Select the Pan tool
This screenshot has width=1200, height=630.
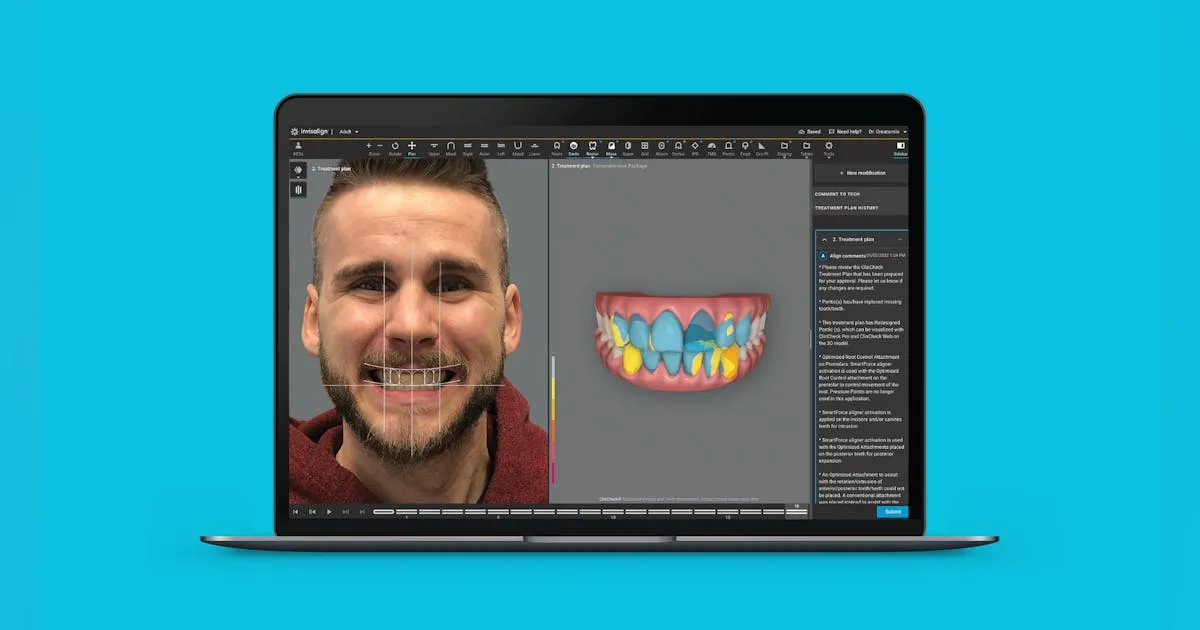click(411, 147)
